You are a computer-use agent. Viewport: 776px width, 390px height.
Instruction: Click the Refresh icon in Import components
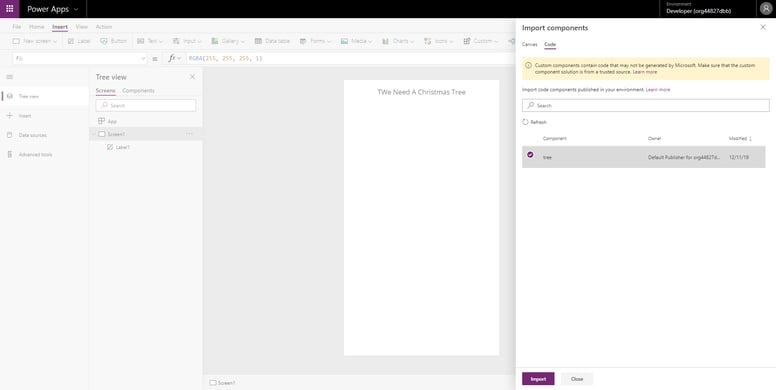tap(526, 122)
